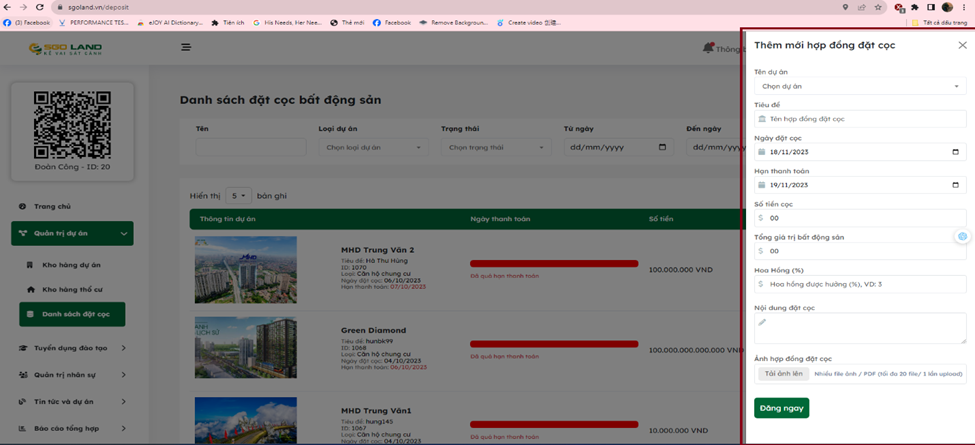This screenshot has width=975, height=445.
Task: Expand the Chọn loại dự án dropdown
Action: [x=374, y=147]
